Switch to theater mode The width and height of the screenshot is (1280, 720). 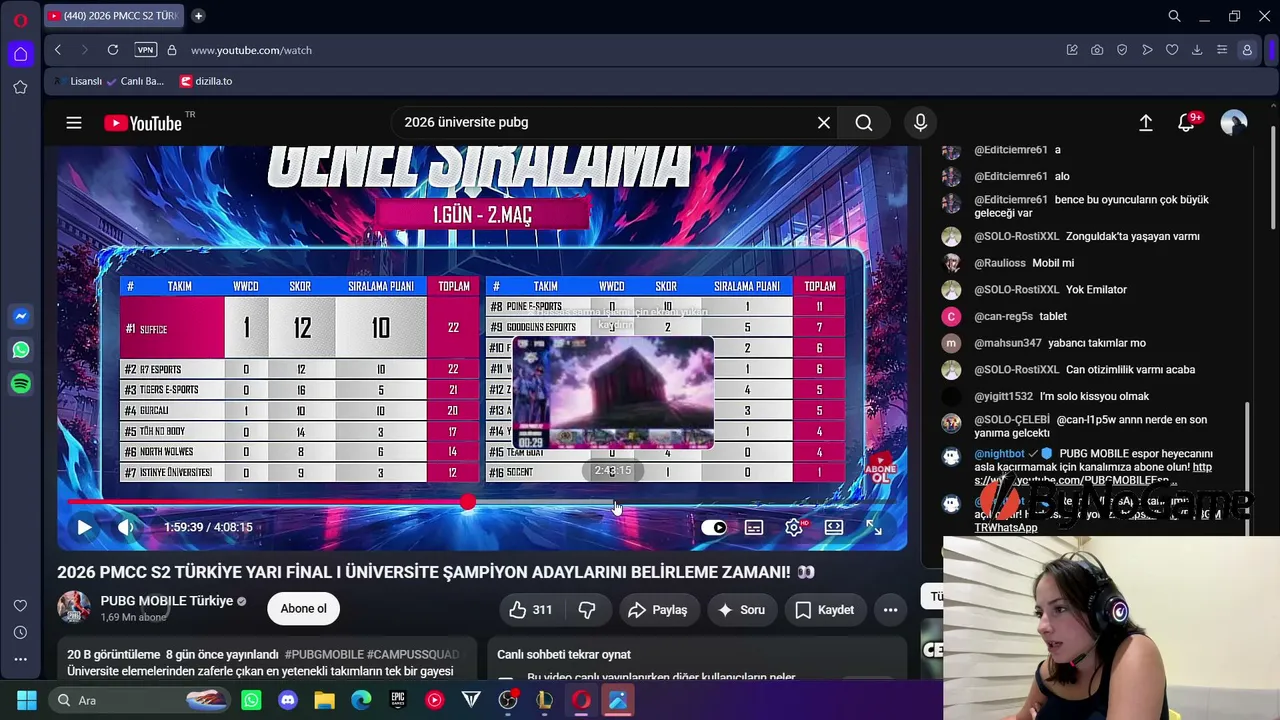click(x=834, y=527)
